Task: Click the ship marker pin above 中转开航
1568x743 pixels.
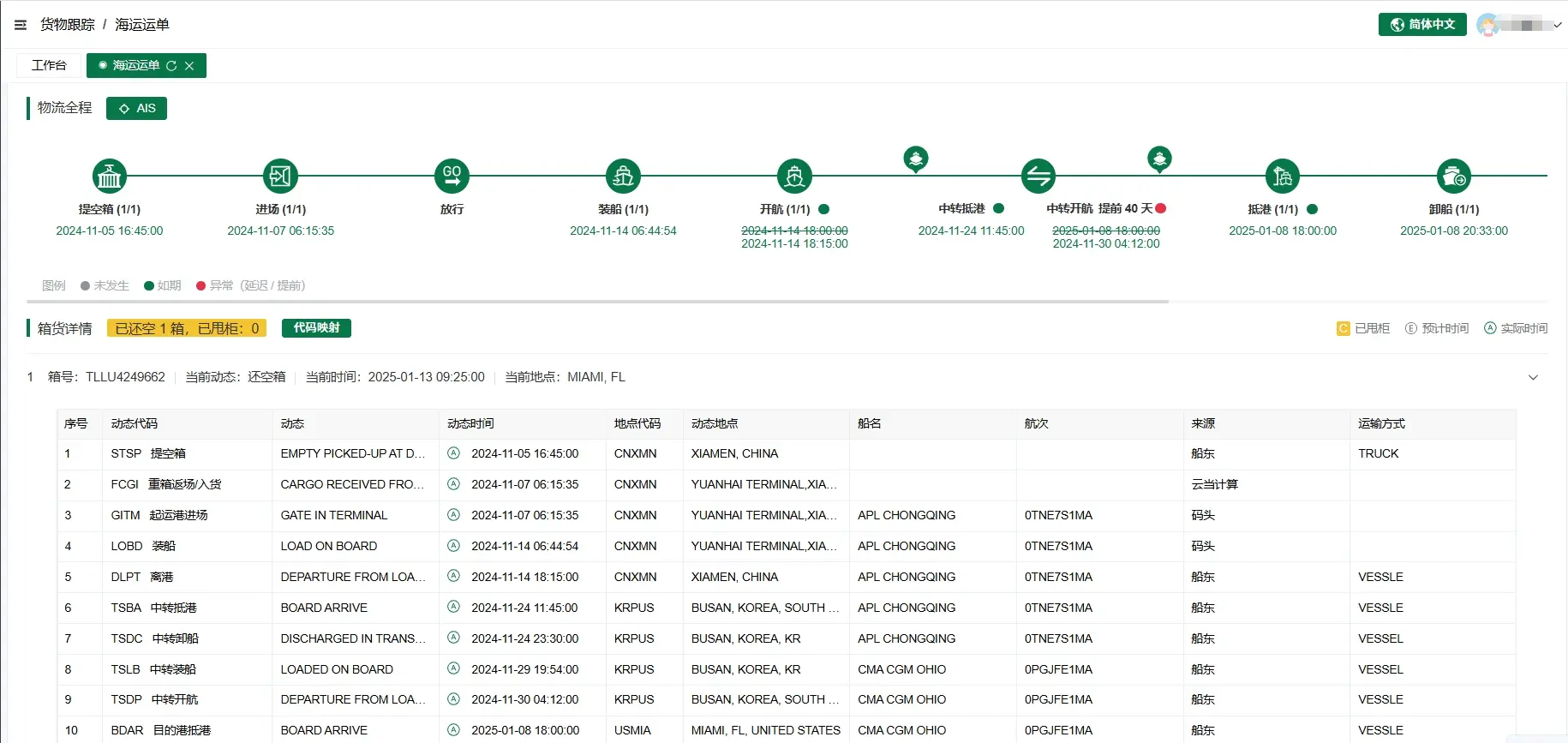Action: [x=1159, y=159]
